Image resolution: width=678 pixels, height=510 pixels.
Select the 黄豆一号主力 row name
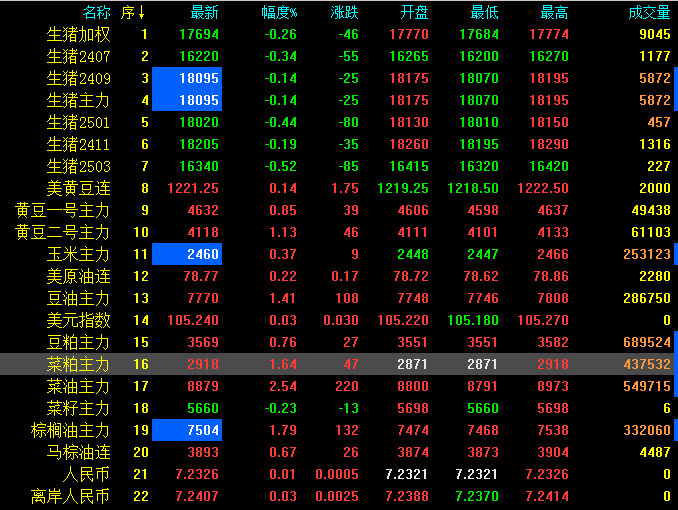(x=63, y=211)
